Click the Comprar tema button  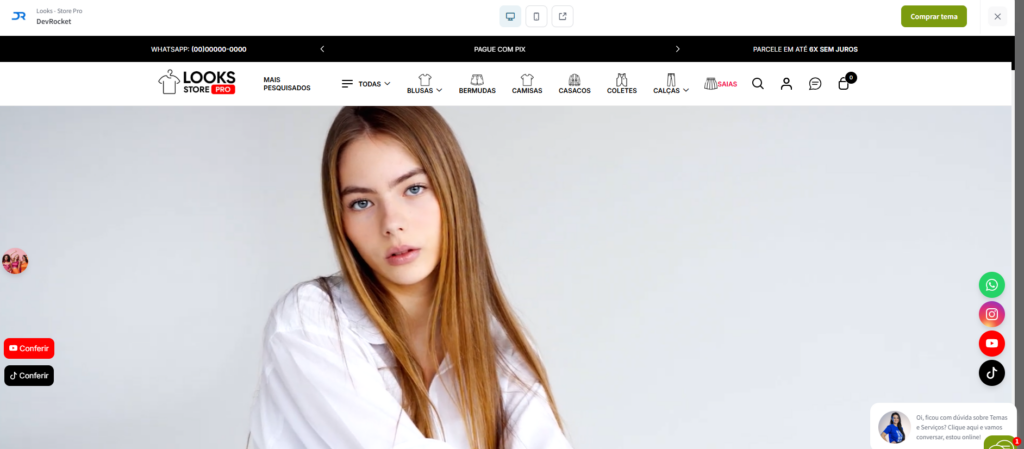click(933, 16)
